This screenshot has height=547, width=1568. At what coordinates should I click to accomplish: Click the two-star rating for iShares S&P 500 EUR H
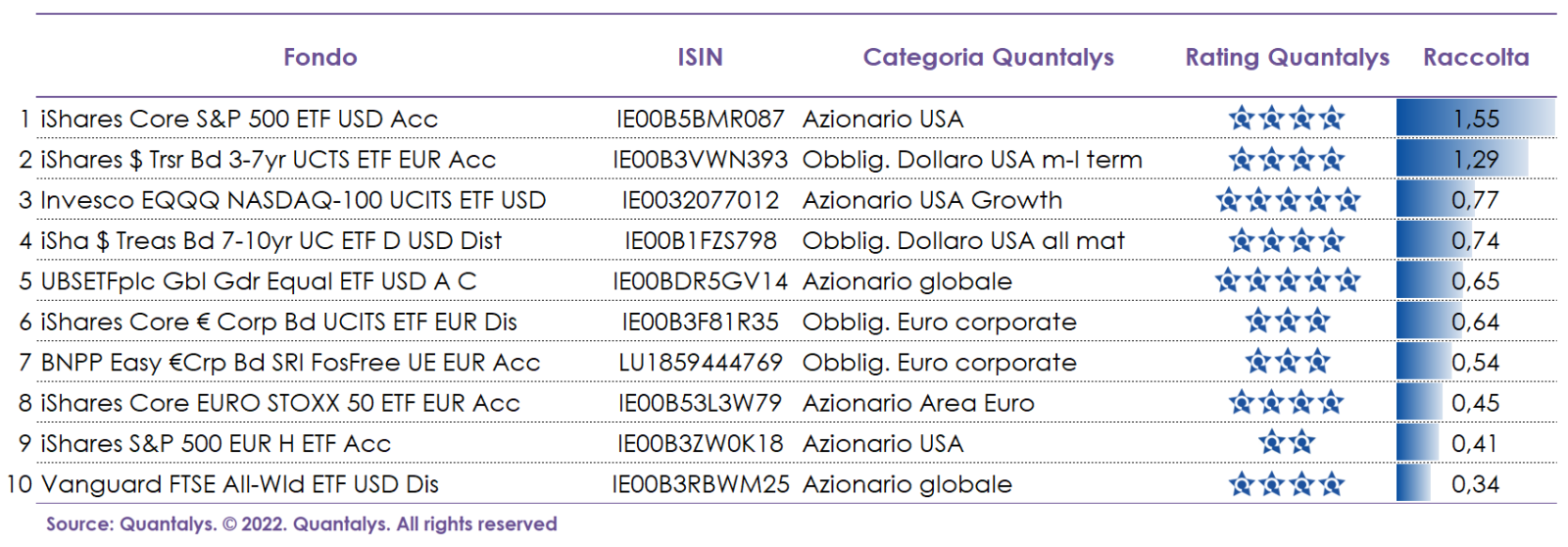pos(1287,443)
